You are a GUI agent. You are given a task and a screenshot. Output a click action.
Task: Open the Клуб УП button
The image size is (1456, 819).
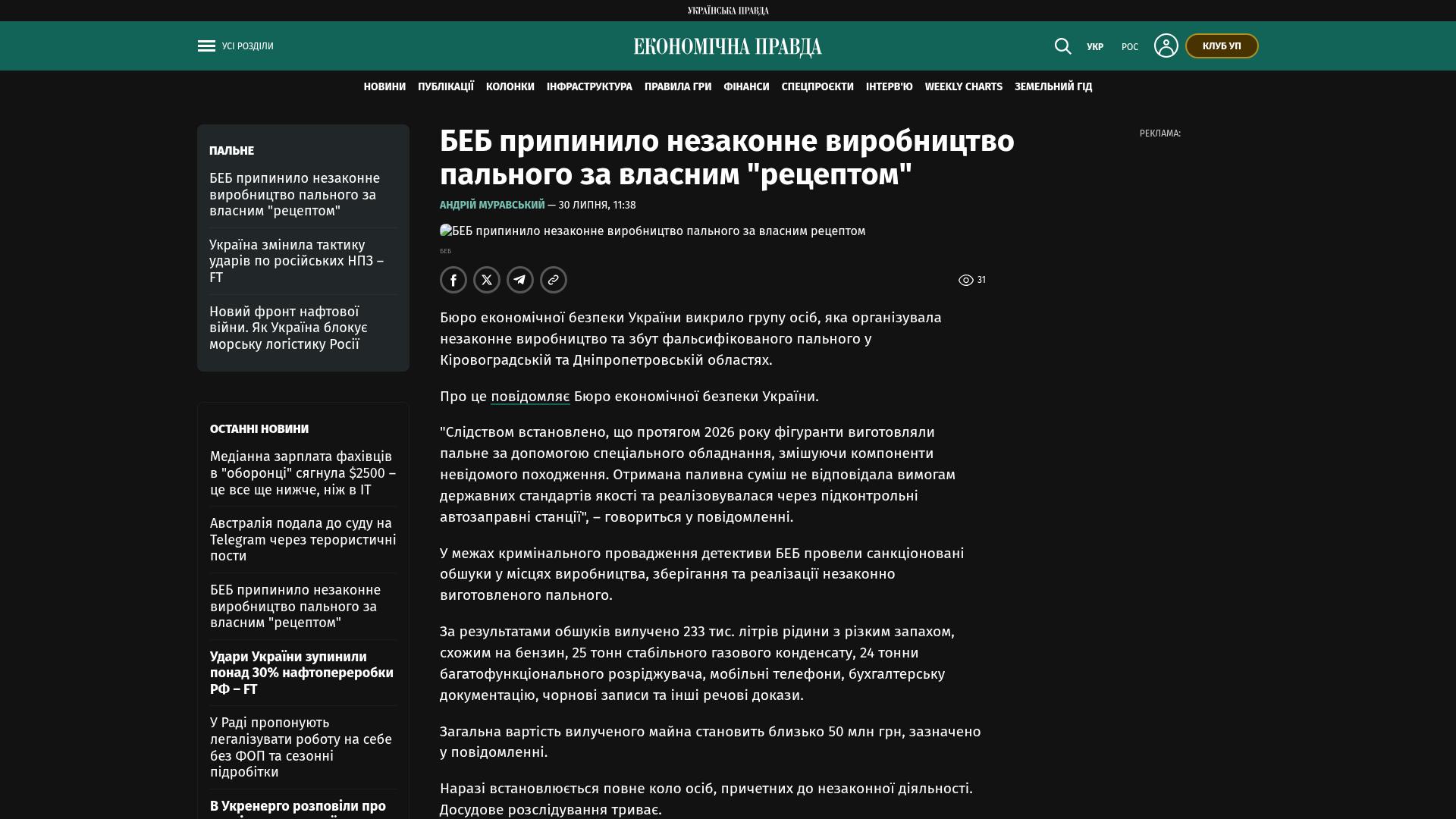point(1222,46)
